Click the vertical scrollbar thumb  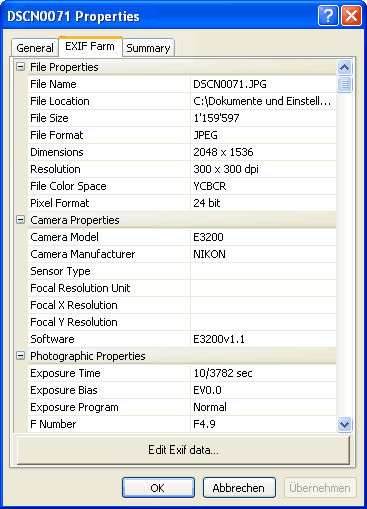pos(344,84)
